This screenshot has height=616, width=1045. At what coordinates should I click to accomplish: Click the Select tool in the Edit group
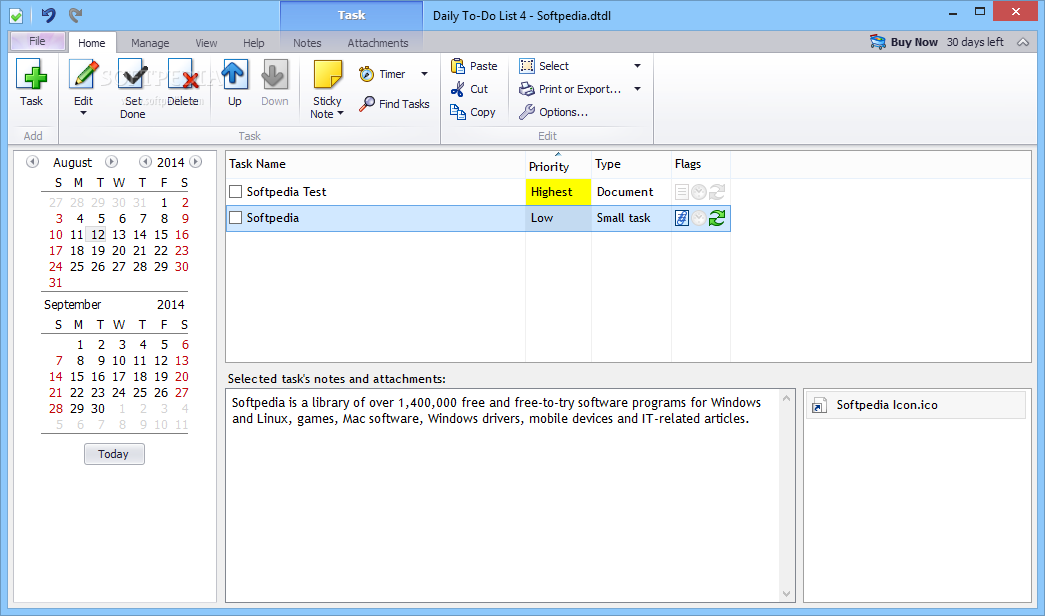(544, 66)
